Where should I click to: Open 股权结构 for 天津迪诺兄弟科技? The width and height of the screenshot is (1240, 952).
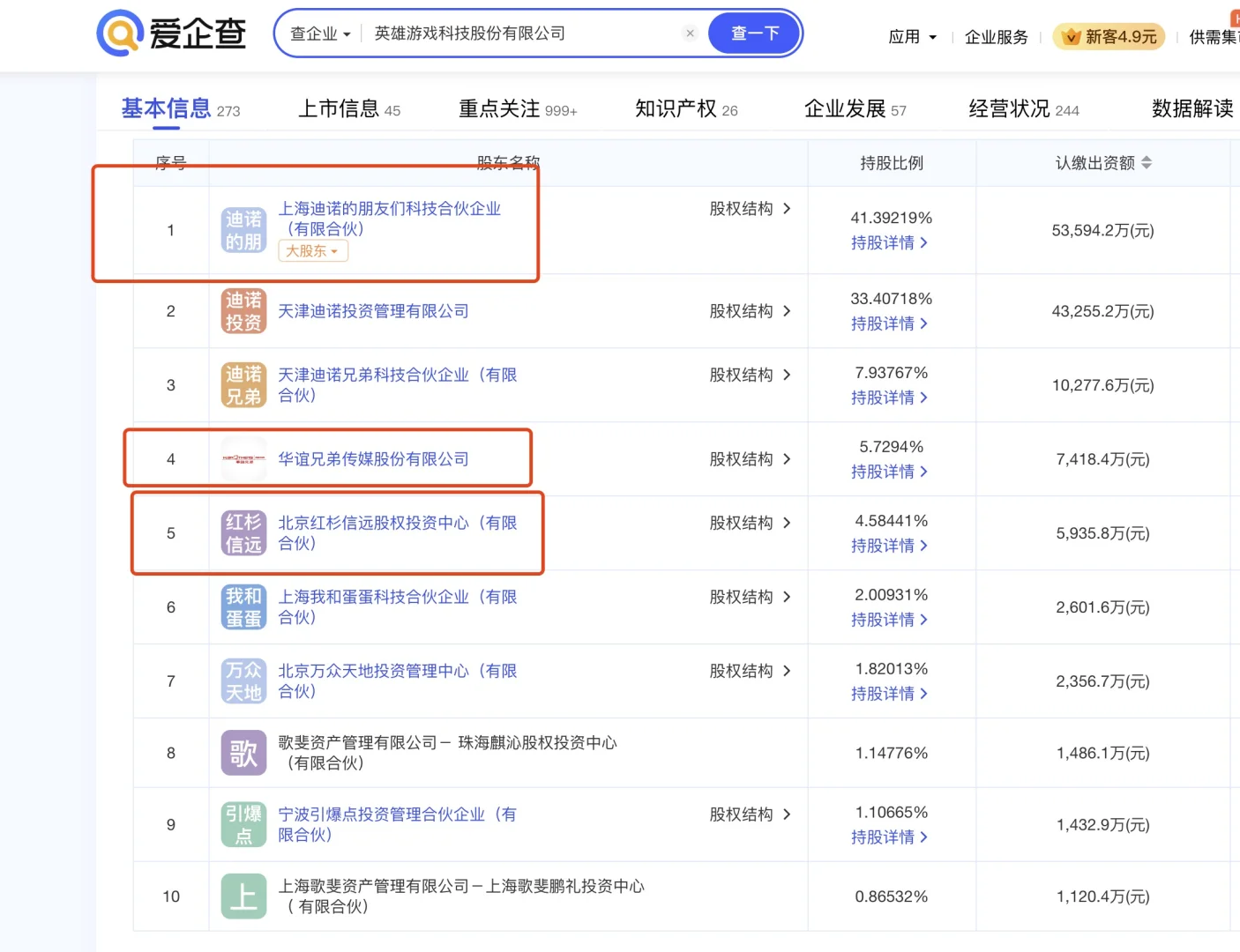(x=751, y=375)
